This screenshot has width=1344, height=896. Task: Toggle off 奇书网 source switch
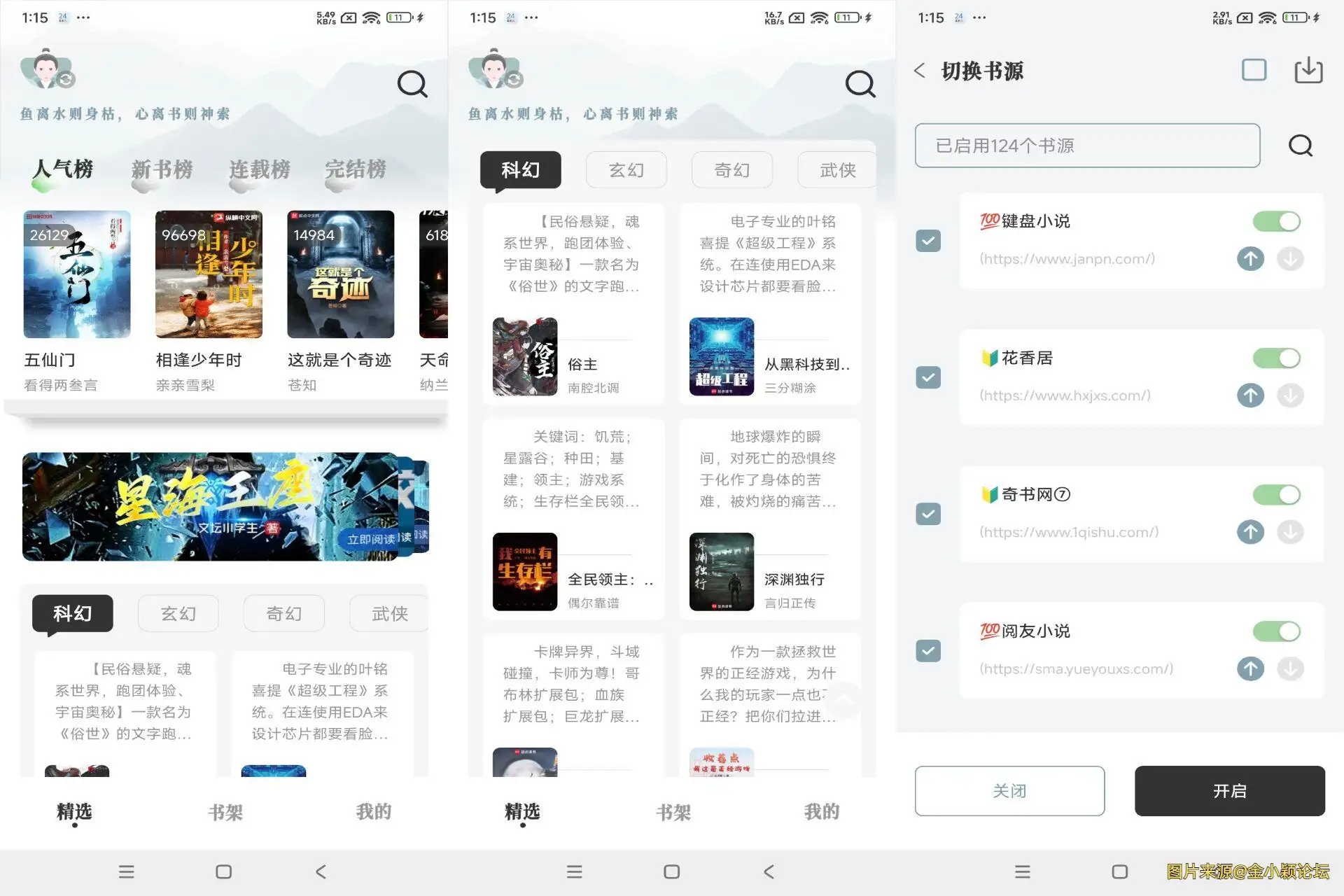point(1276,495)
